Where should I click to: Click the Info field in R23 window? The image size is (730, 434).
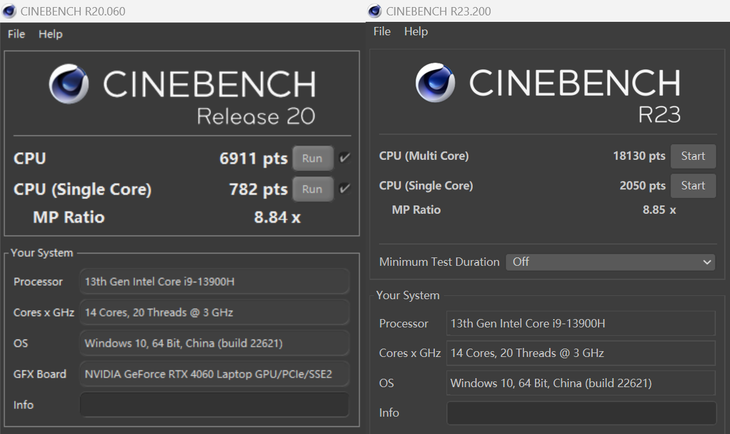pyautogui.click(x=581, y=413)
